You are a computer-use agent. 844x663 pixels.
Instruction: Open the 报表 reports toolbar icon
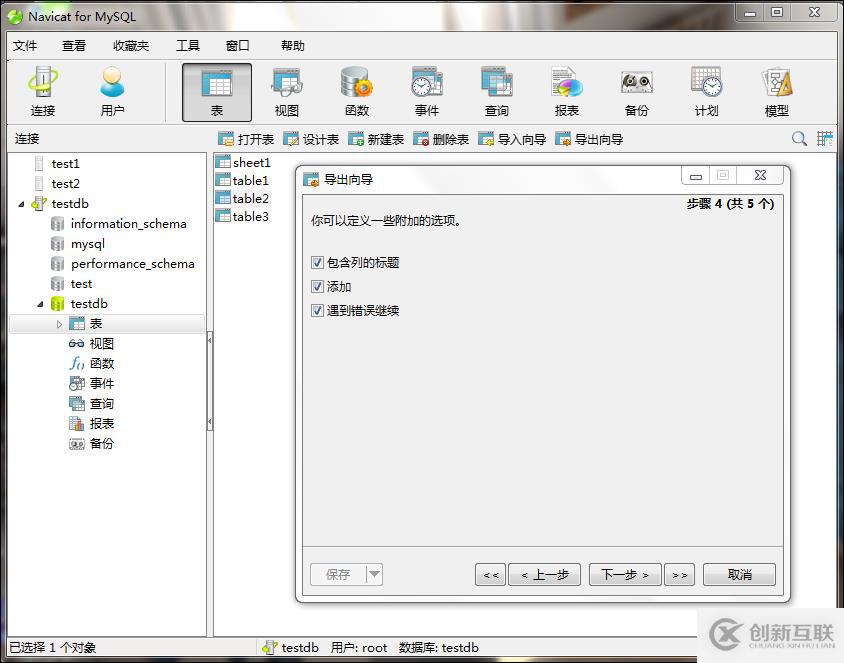(567, 92)
